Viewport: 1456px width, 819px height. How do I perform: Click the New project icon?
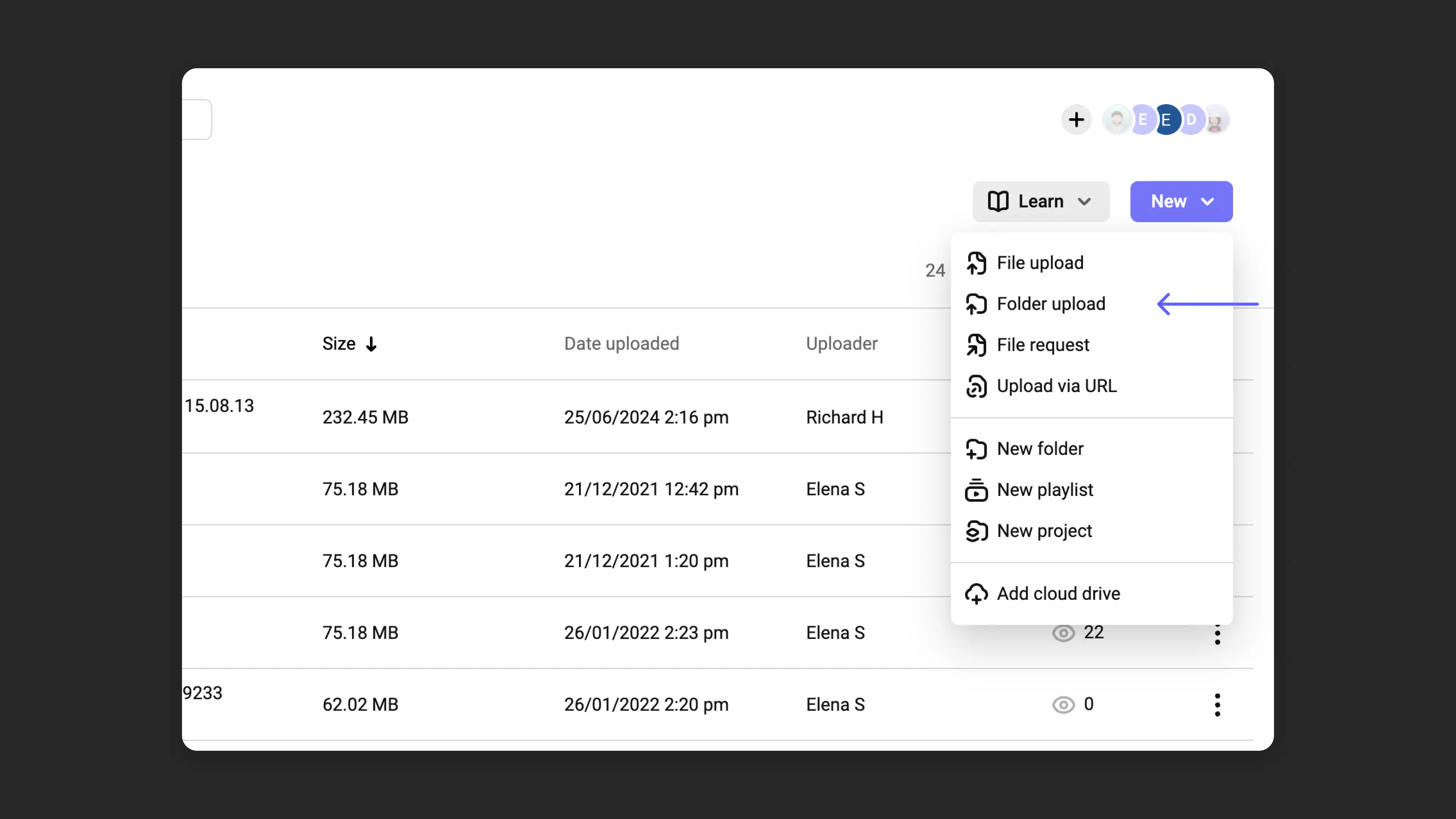(x=976, y=531)
